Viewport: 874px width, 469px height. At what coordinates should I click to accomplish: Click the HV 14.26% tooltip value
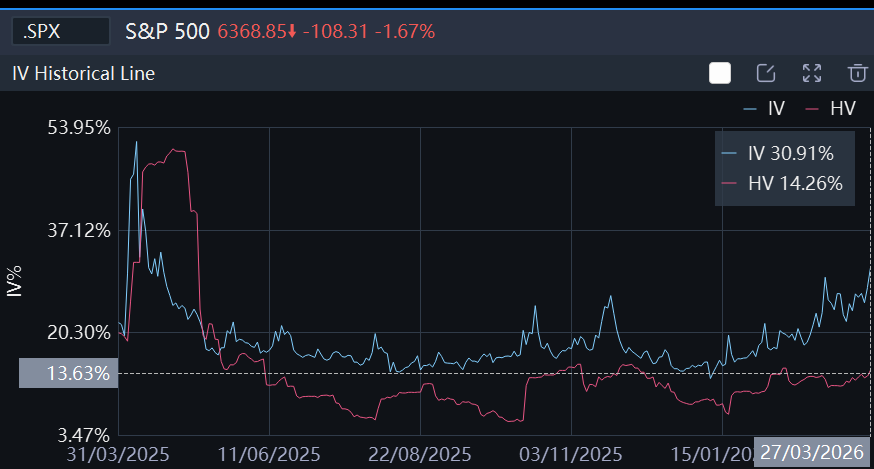click(x=795, y=183)
